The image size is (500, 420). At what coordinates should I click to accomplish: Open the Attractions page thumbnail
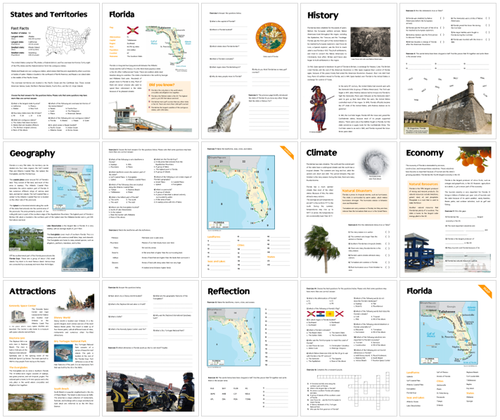pyautogui.click(x=52, y=348)
